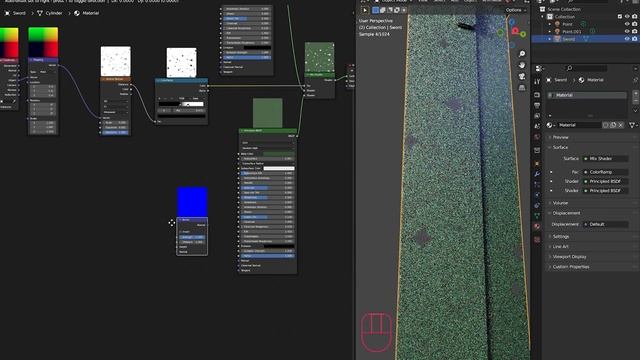Click the zoom magnifier icon in viewport
The image size is (640, 360).
tap(522, 54)
